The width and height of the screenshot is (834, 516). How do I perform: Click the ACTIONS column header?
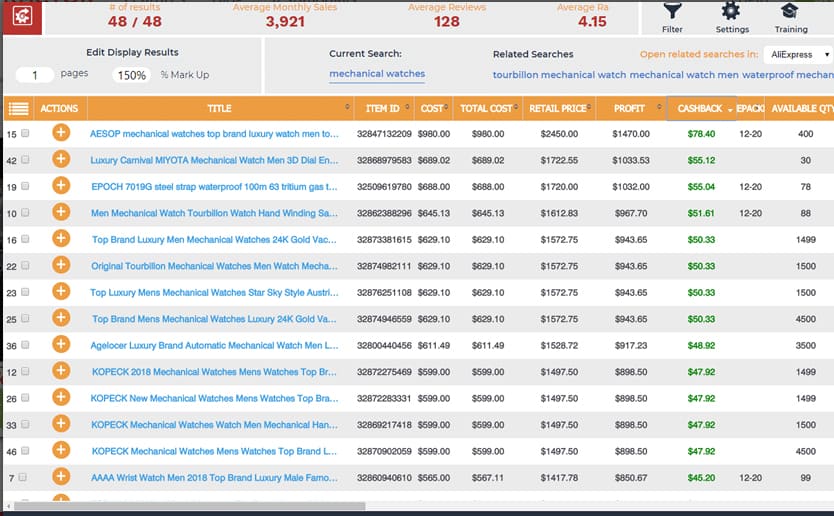tap(59, 109)
